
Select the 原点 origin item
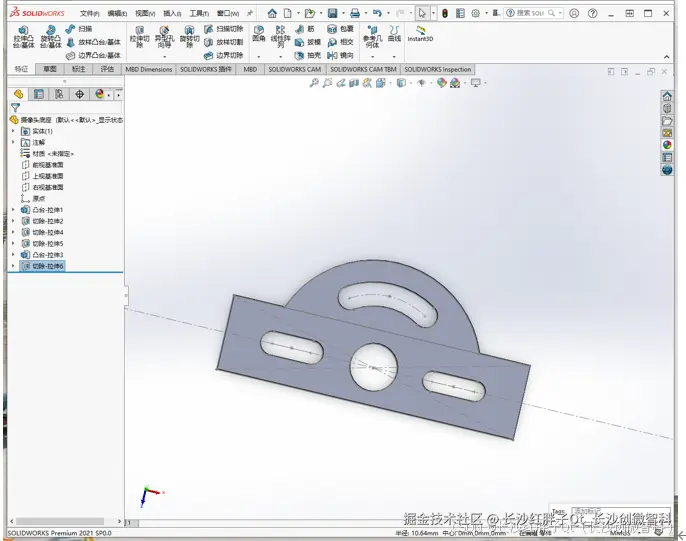(33, 199)
